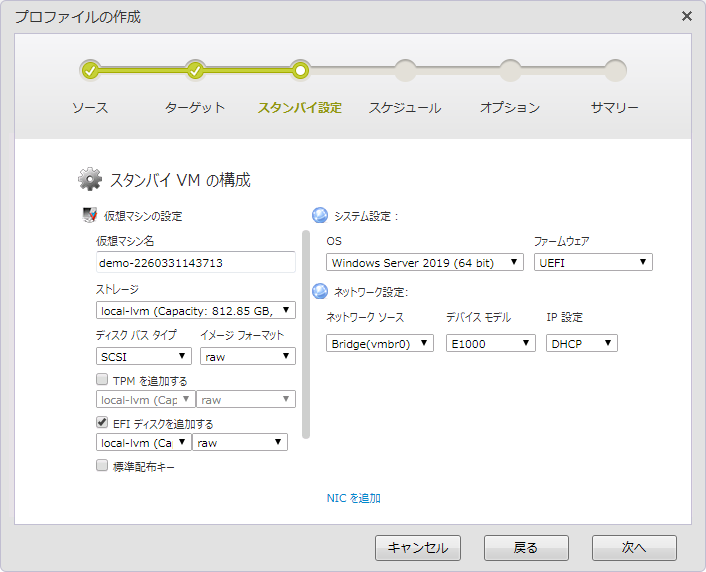Open the IP 設定 DHCP dropdown
This screenshot has height=572, width=706.
581,343
